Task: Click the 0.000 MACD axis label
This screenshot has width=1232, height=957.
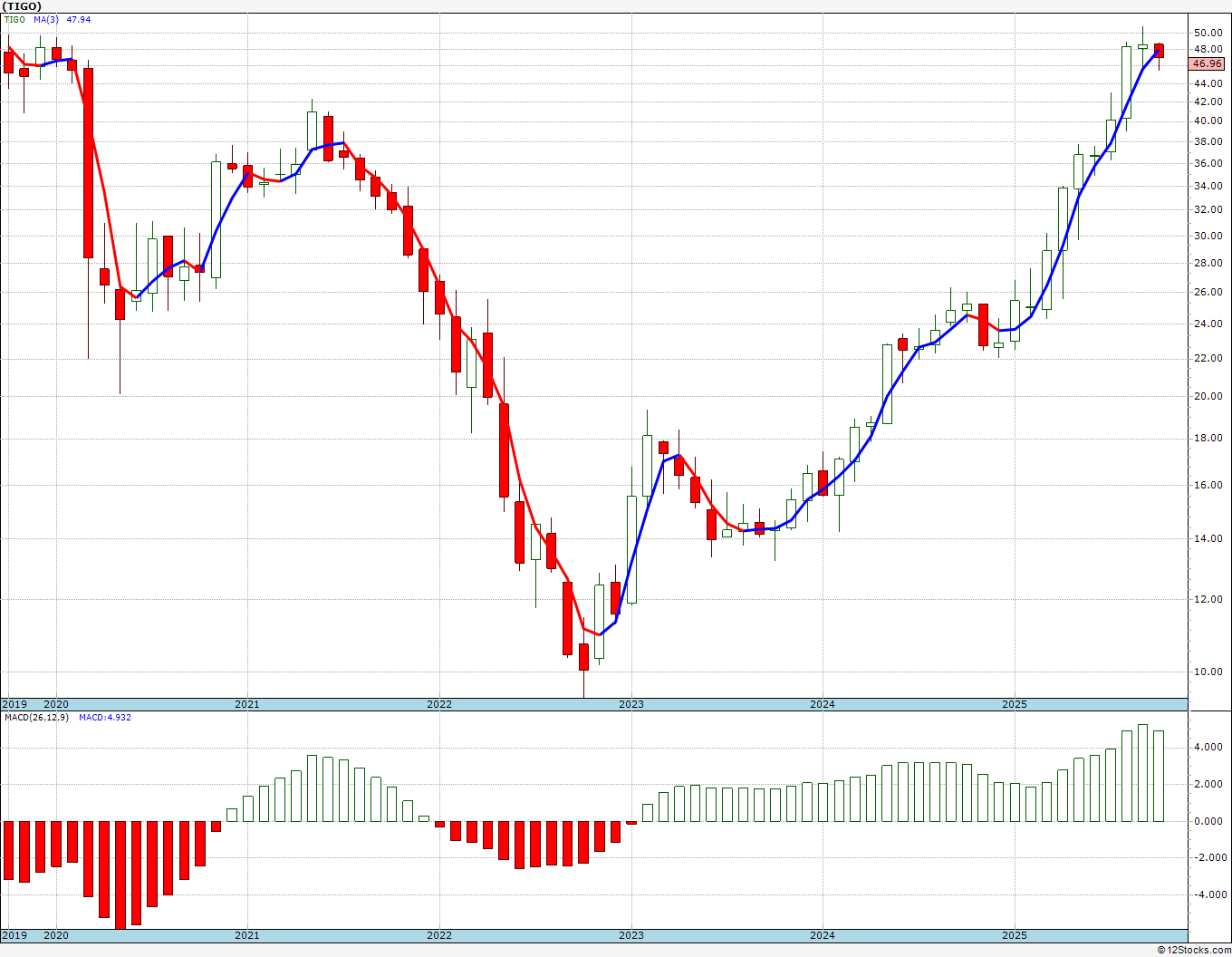Action: pos(1208,822)
